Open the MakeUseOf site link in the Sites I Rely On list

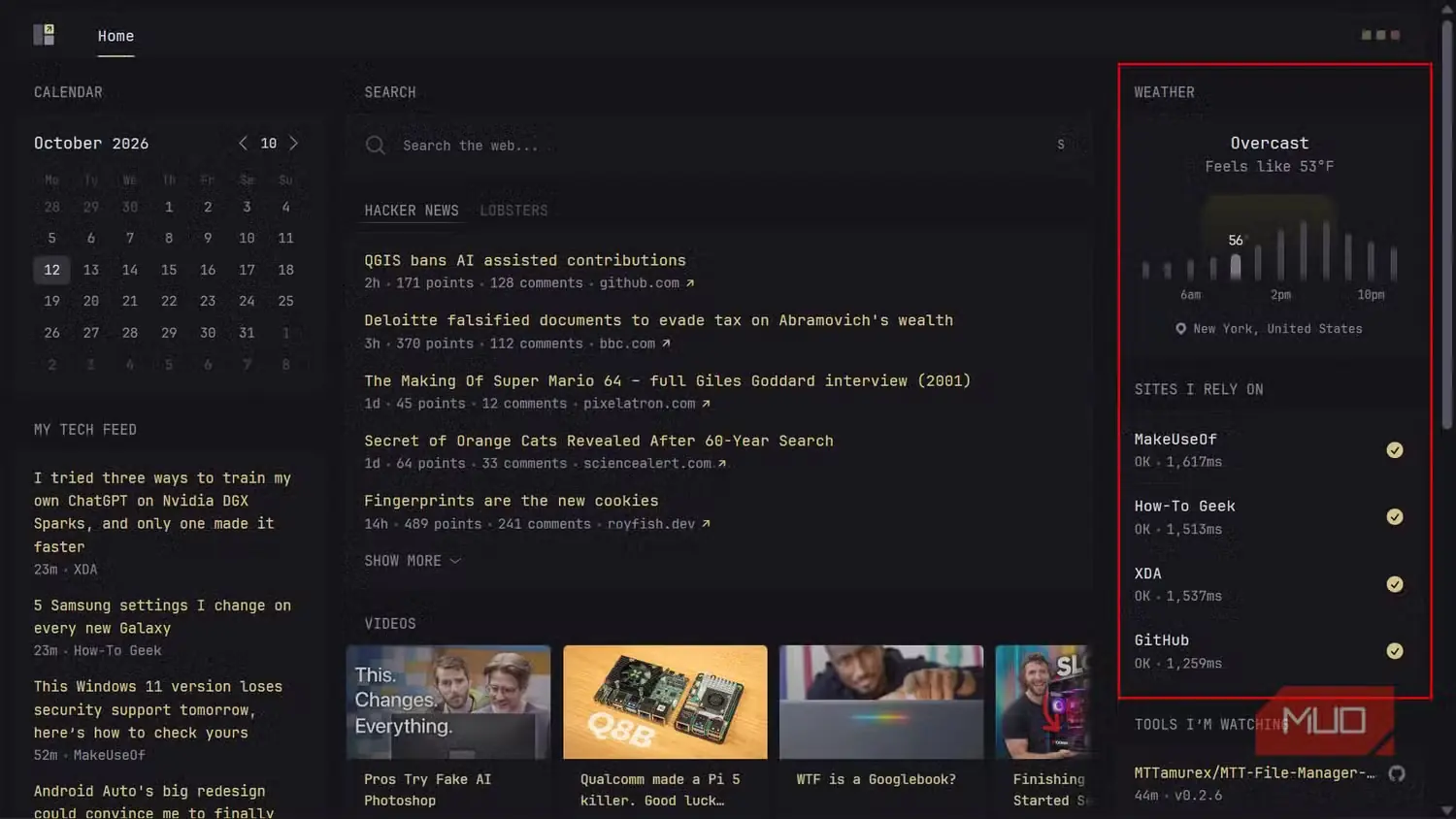1175,440
